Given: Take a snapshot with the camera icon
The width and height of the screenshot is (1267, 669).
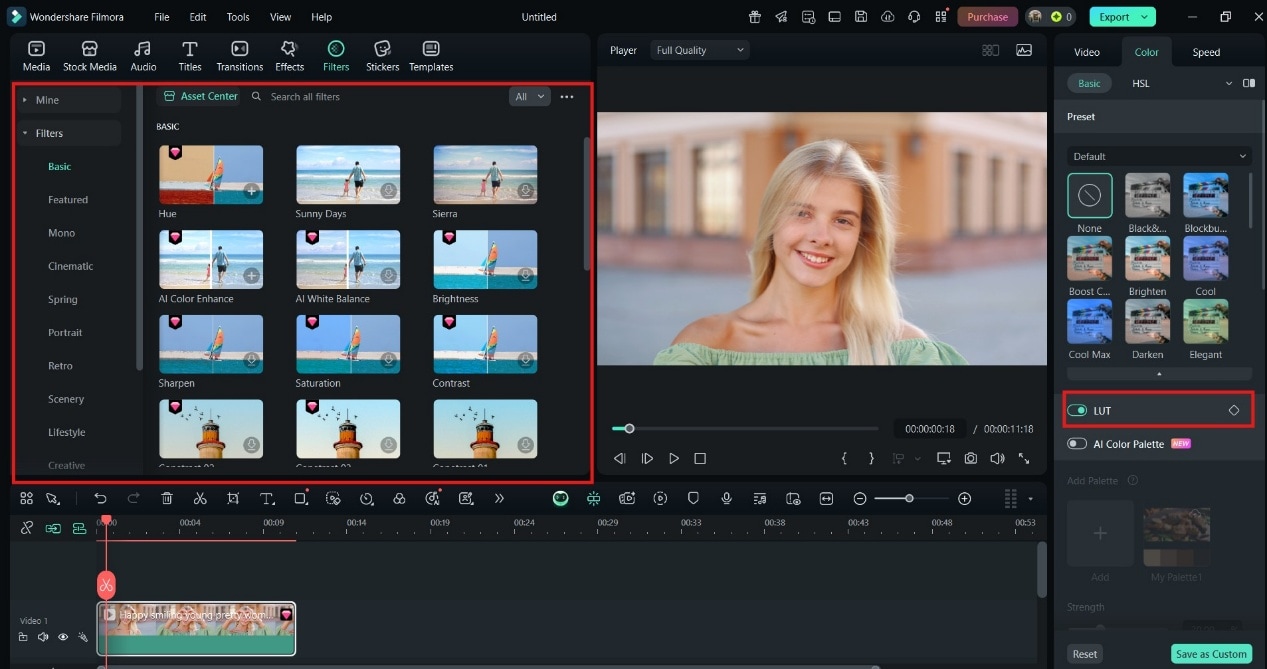Looking at the screenshot, I should (x=971, y=458).
